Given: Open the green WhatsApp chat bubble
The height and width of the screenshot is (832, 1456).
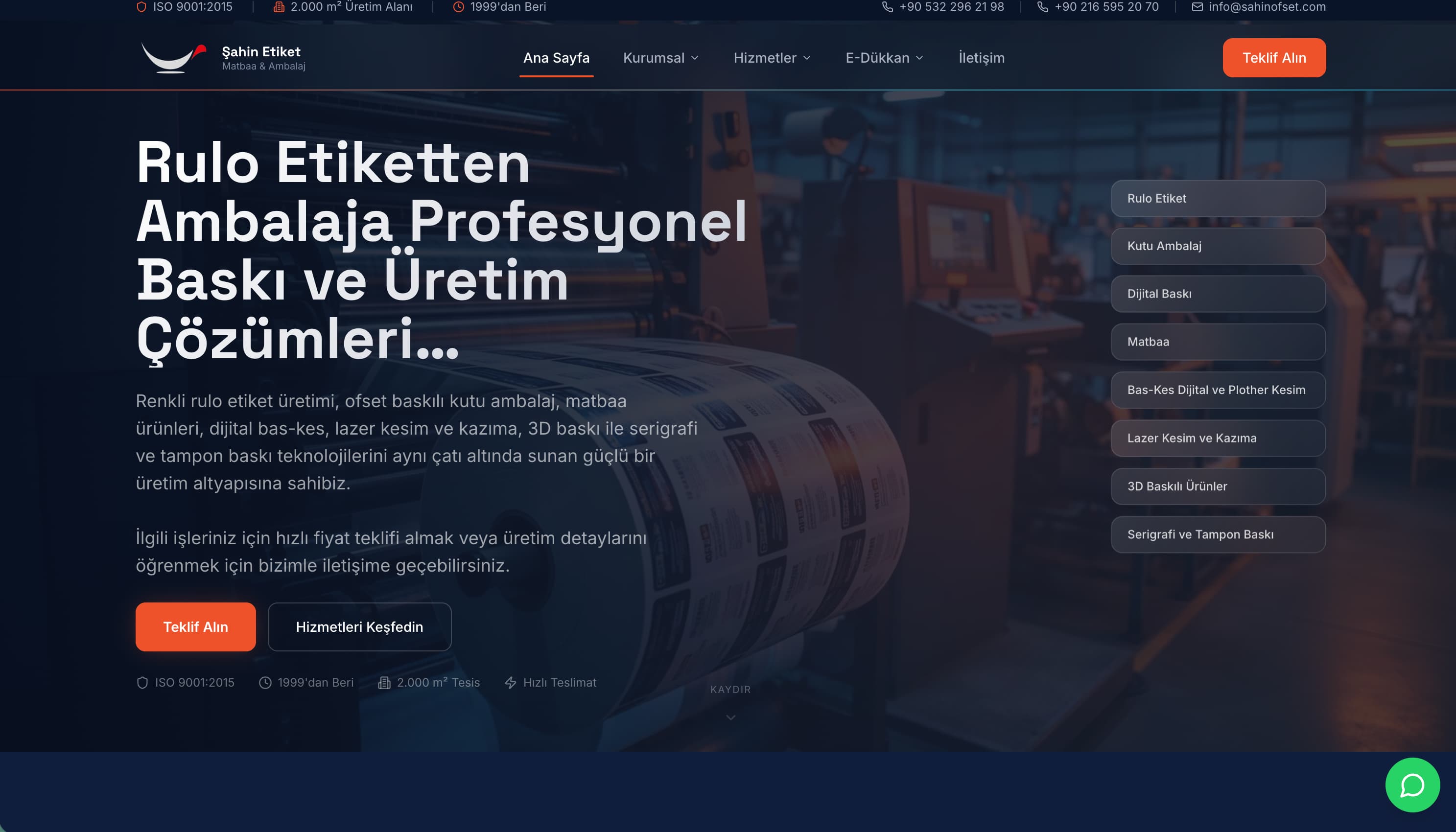Looking at the screenshot, I should coord(1412,785).
